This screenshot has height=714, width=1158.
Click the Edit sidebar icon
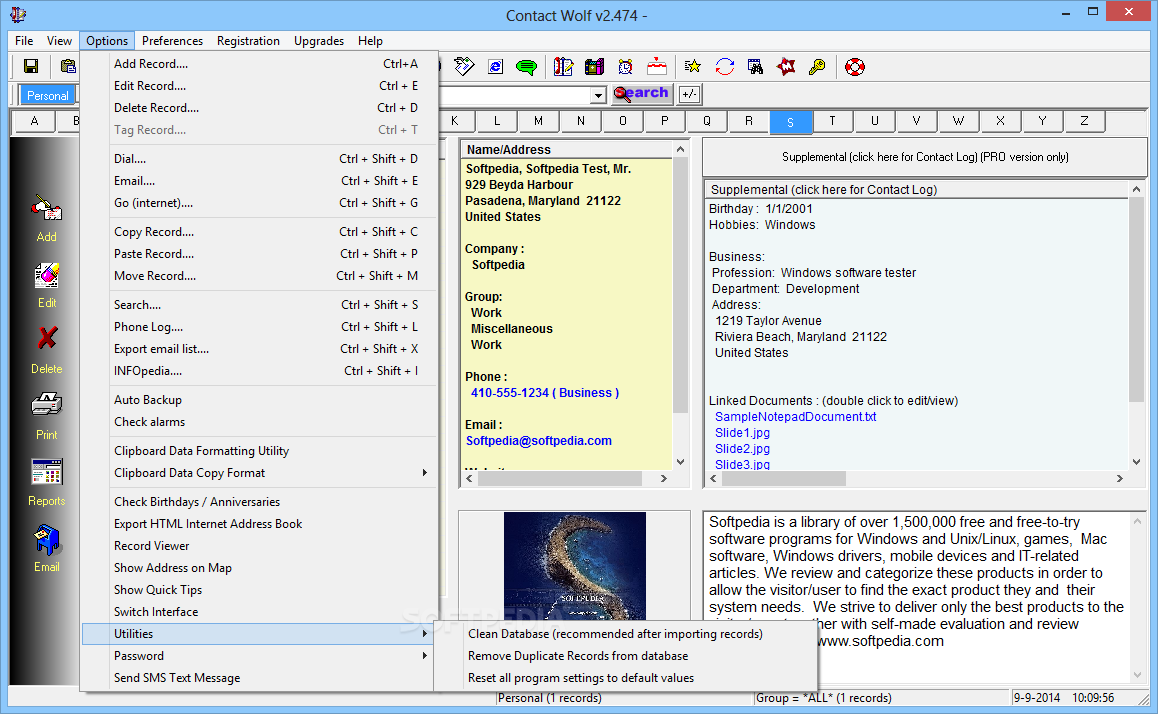(x=47, y=275)
